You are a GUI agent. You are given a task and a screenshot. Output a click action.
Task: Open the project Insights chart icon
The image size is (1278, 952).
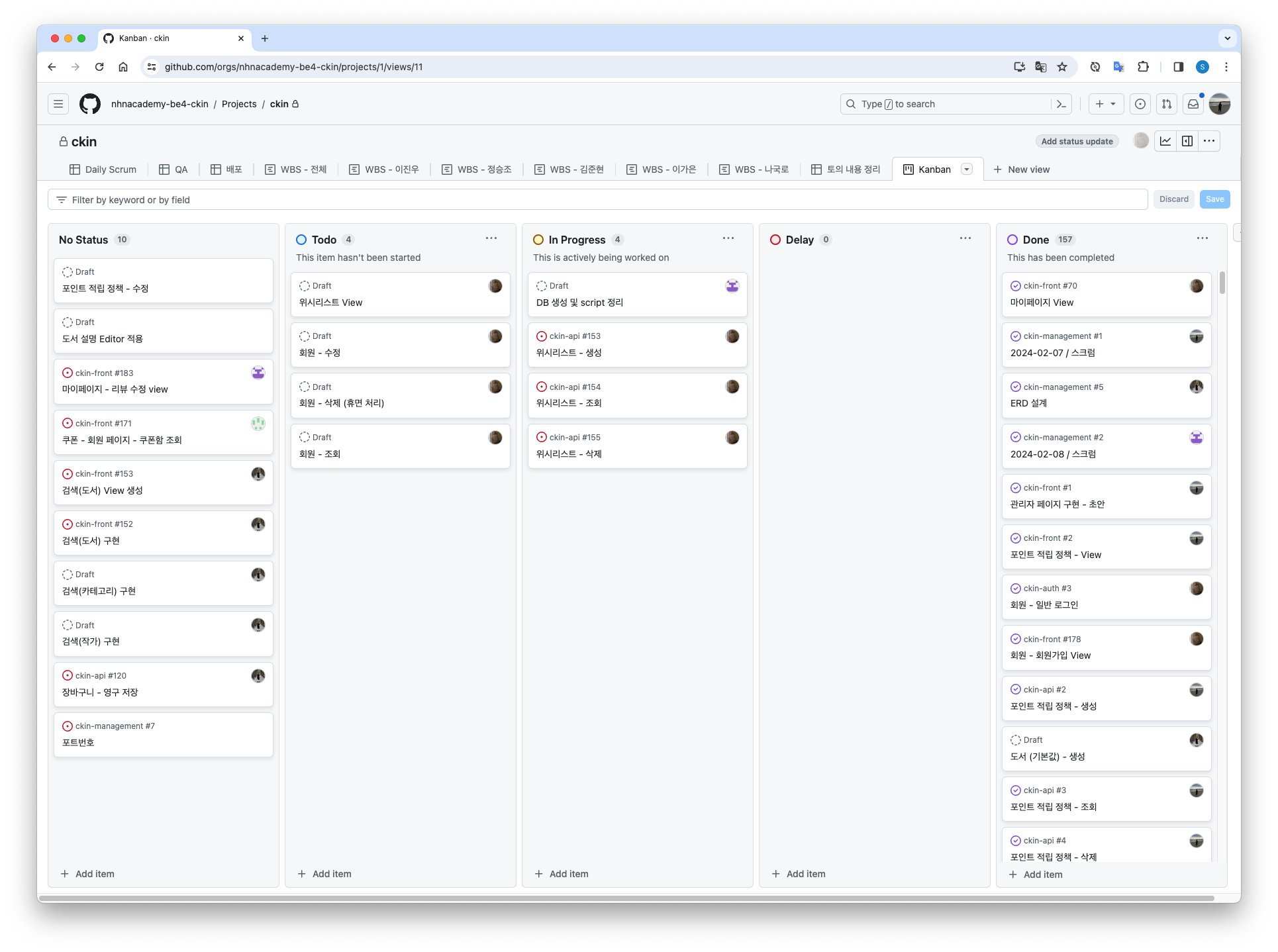click(x=1165, y=141)
